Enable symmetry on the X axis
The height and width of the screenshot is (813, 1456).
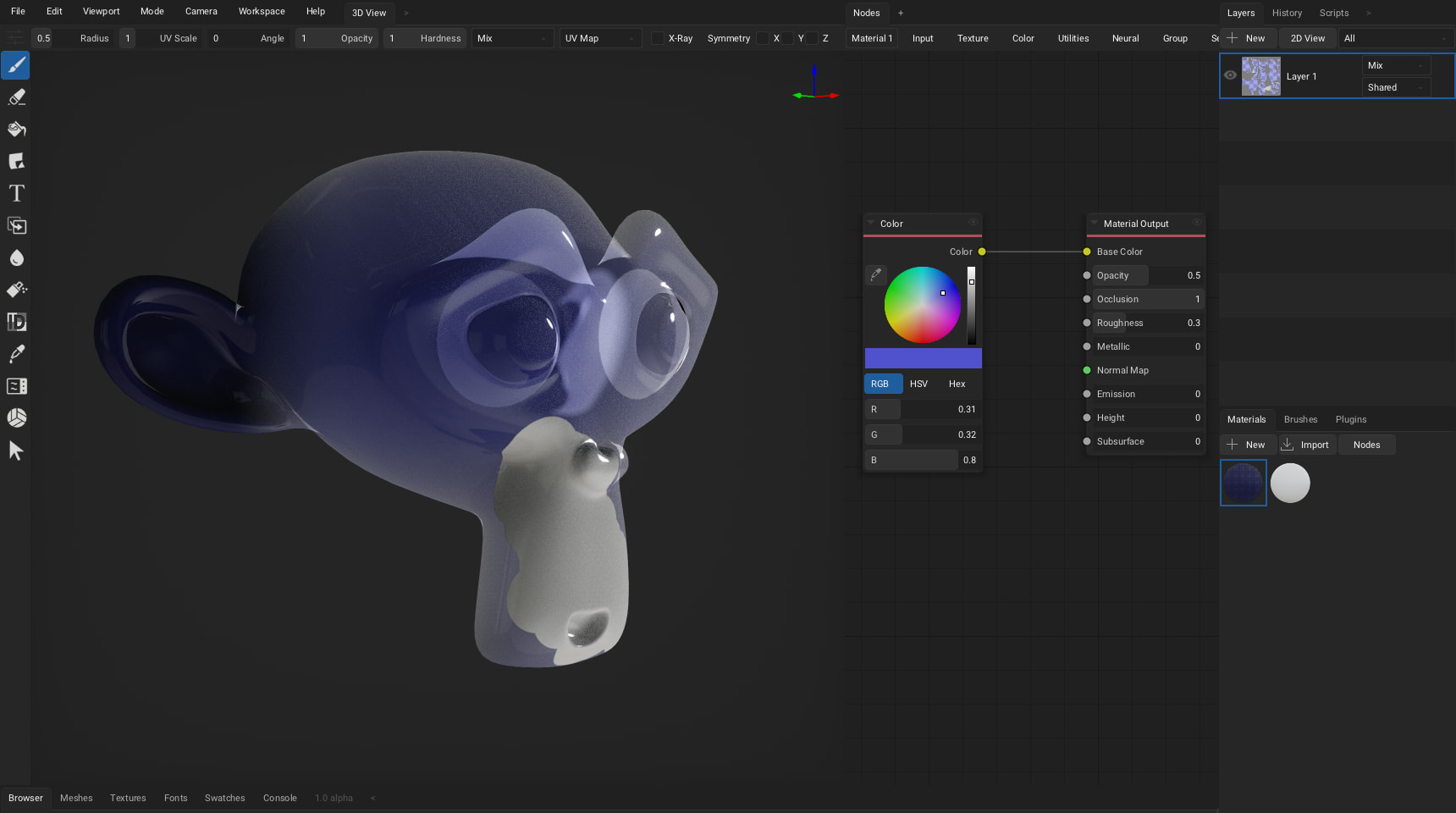(763, 38)
